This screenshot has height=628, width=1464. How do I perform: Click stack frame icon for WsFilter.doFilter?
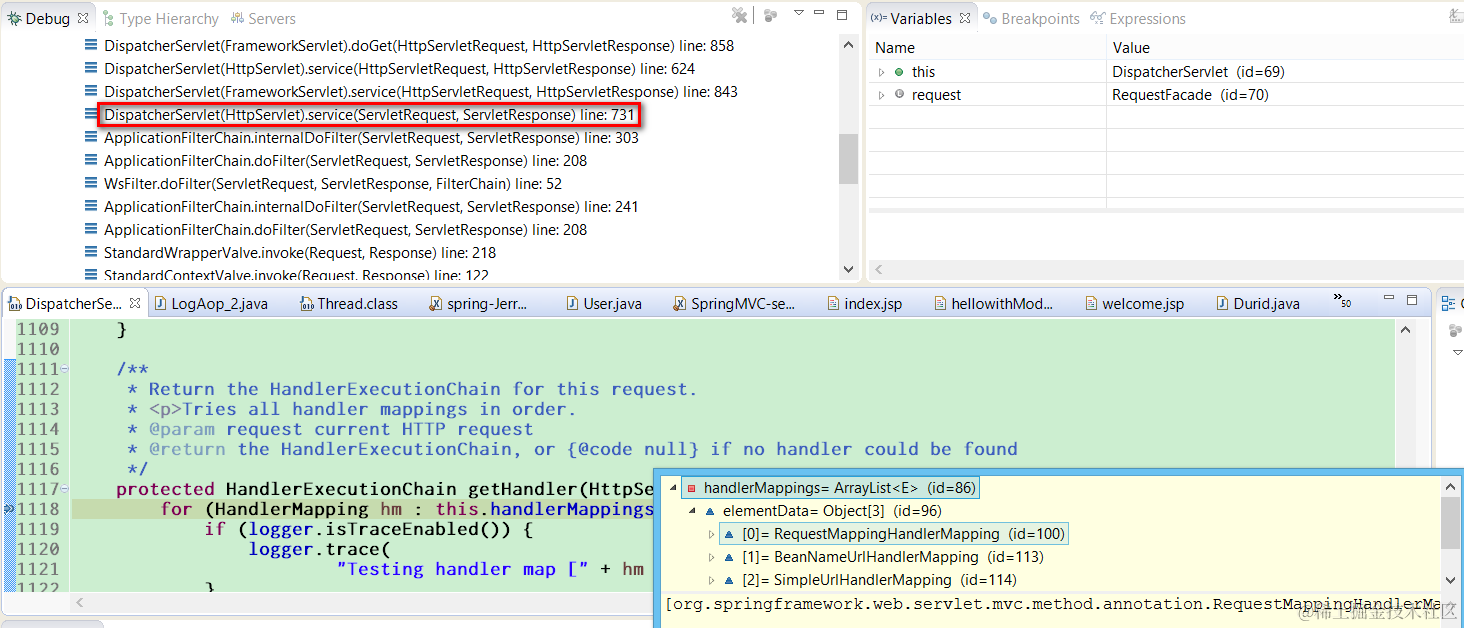pyautogui.click(x=91, y=184)
